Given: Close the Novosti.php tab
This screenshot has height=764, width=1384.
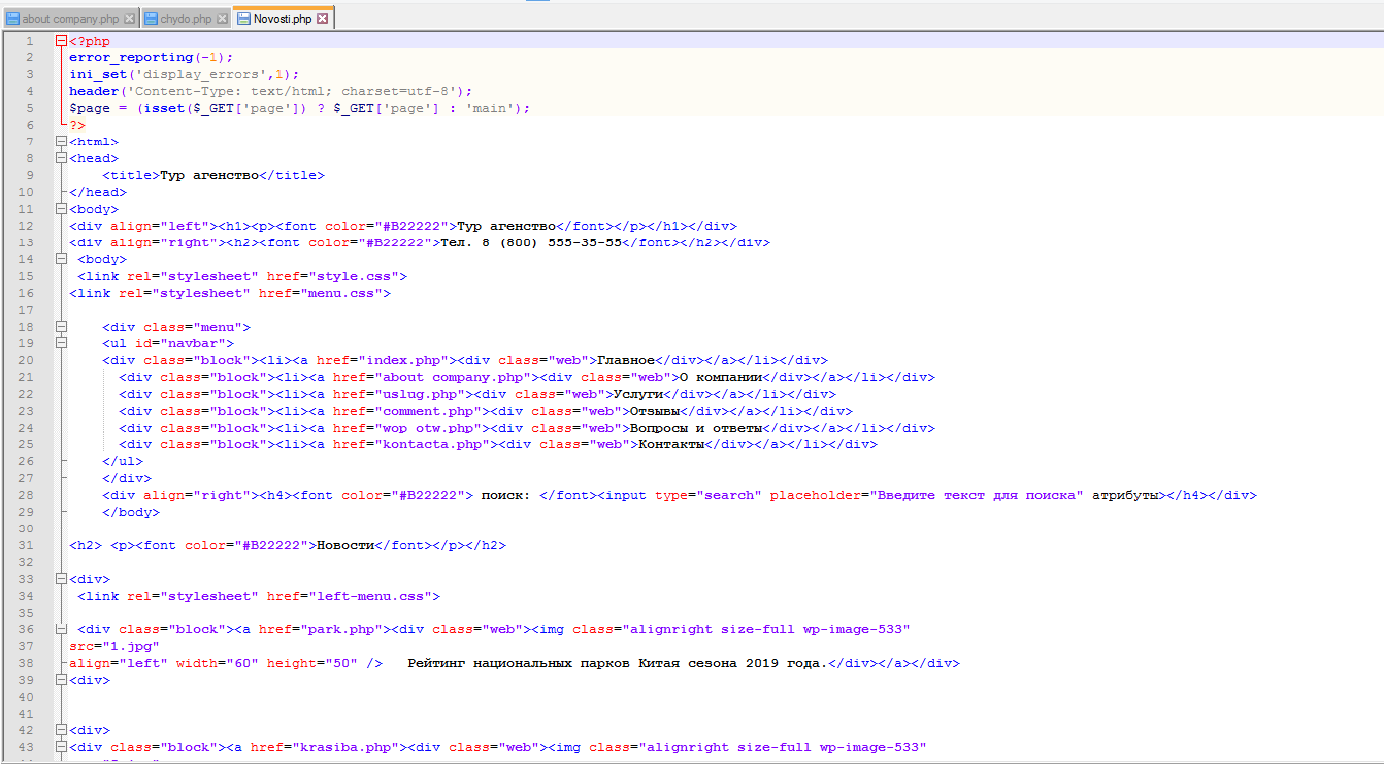Looking at the screenshot, I should 322,19.
